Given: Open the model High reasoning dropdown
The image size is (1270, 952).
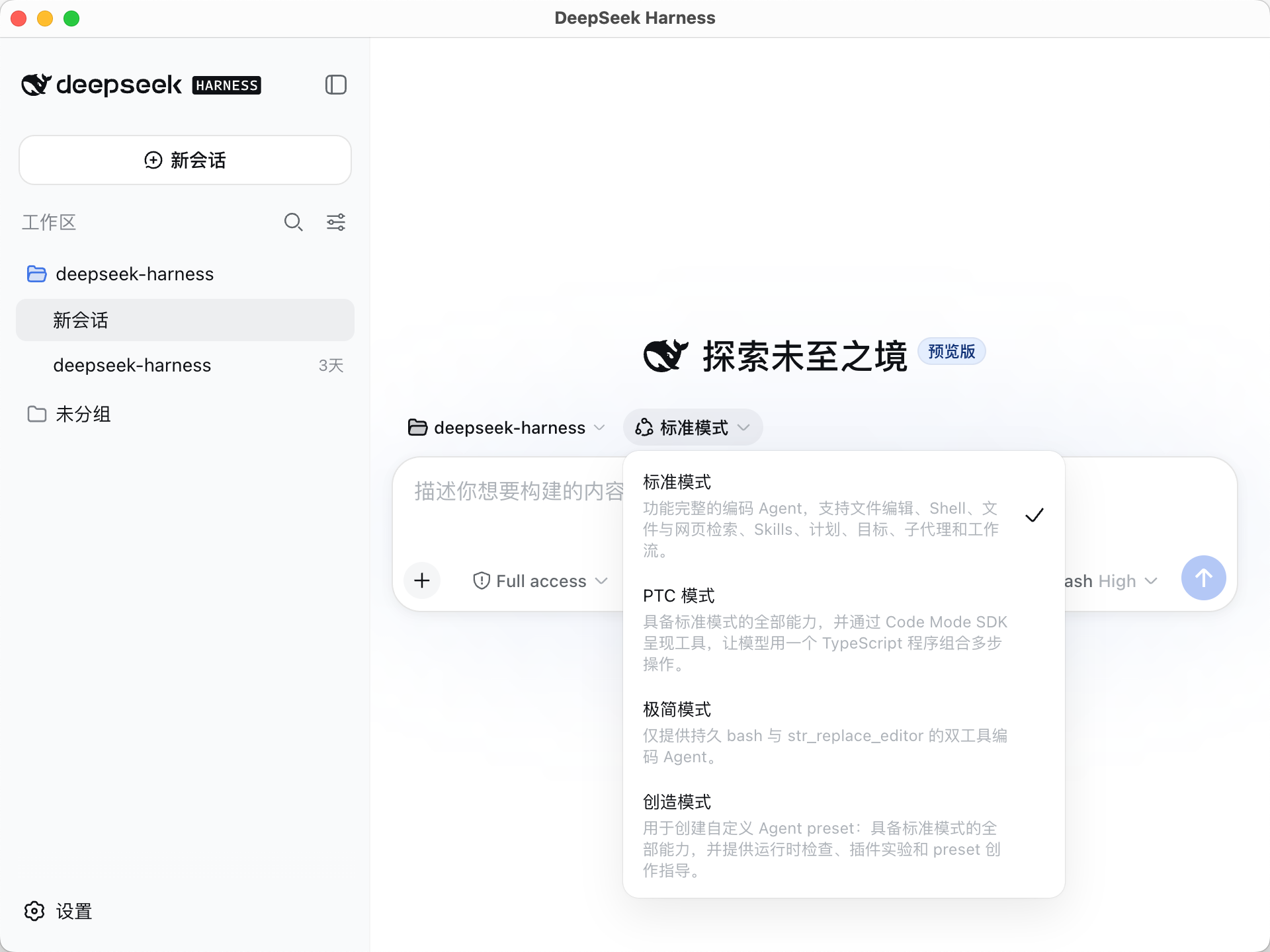Looking at the screenshot, I should pyautogui.click(x=1111, y=580).
